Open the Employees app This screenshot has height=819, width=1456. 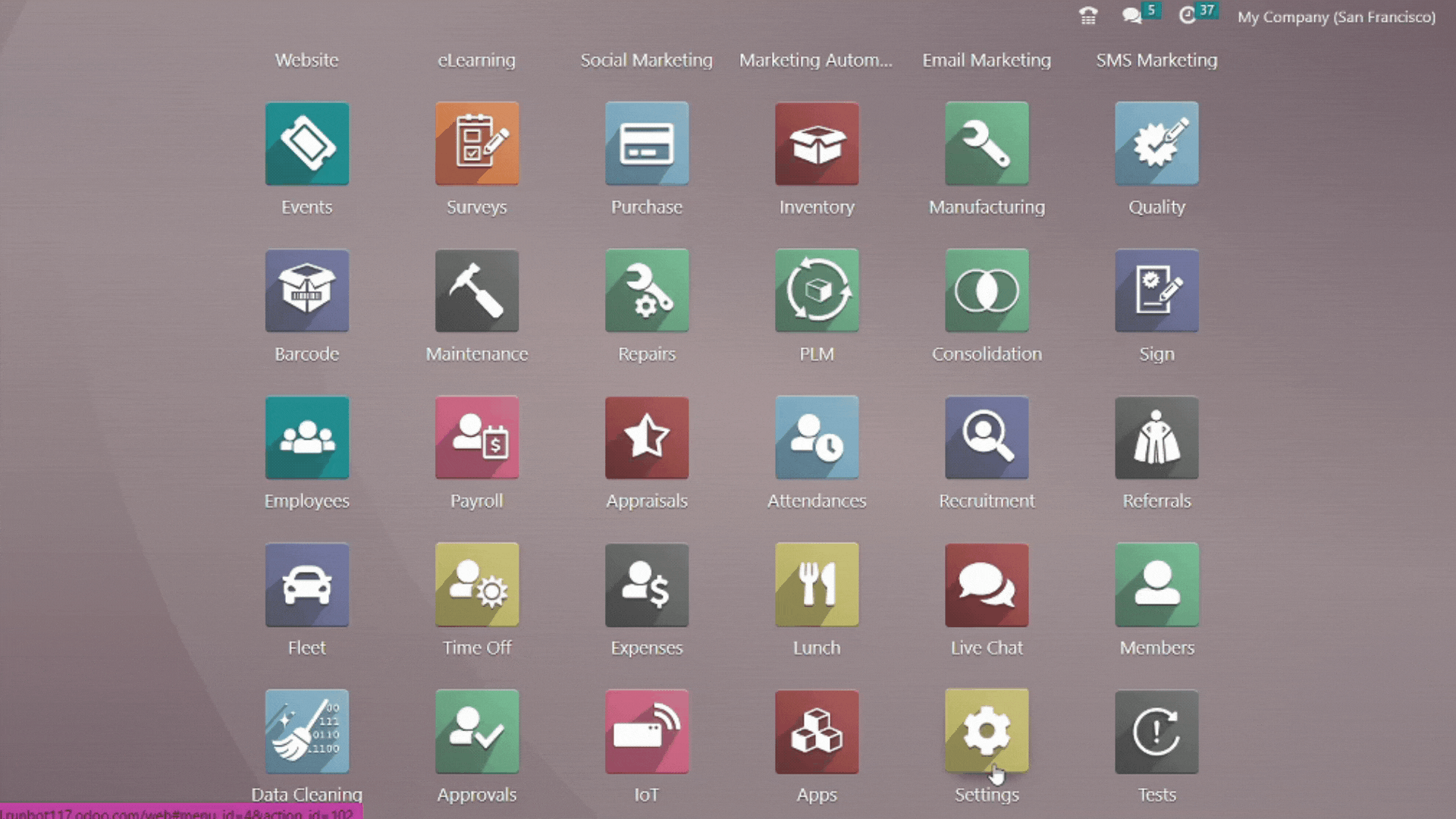point(307,438)
